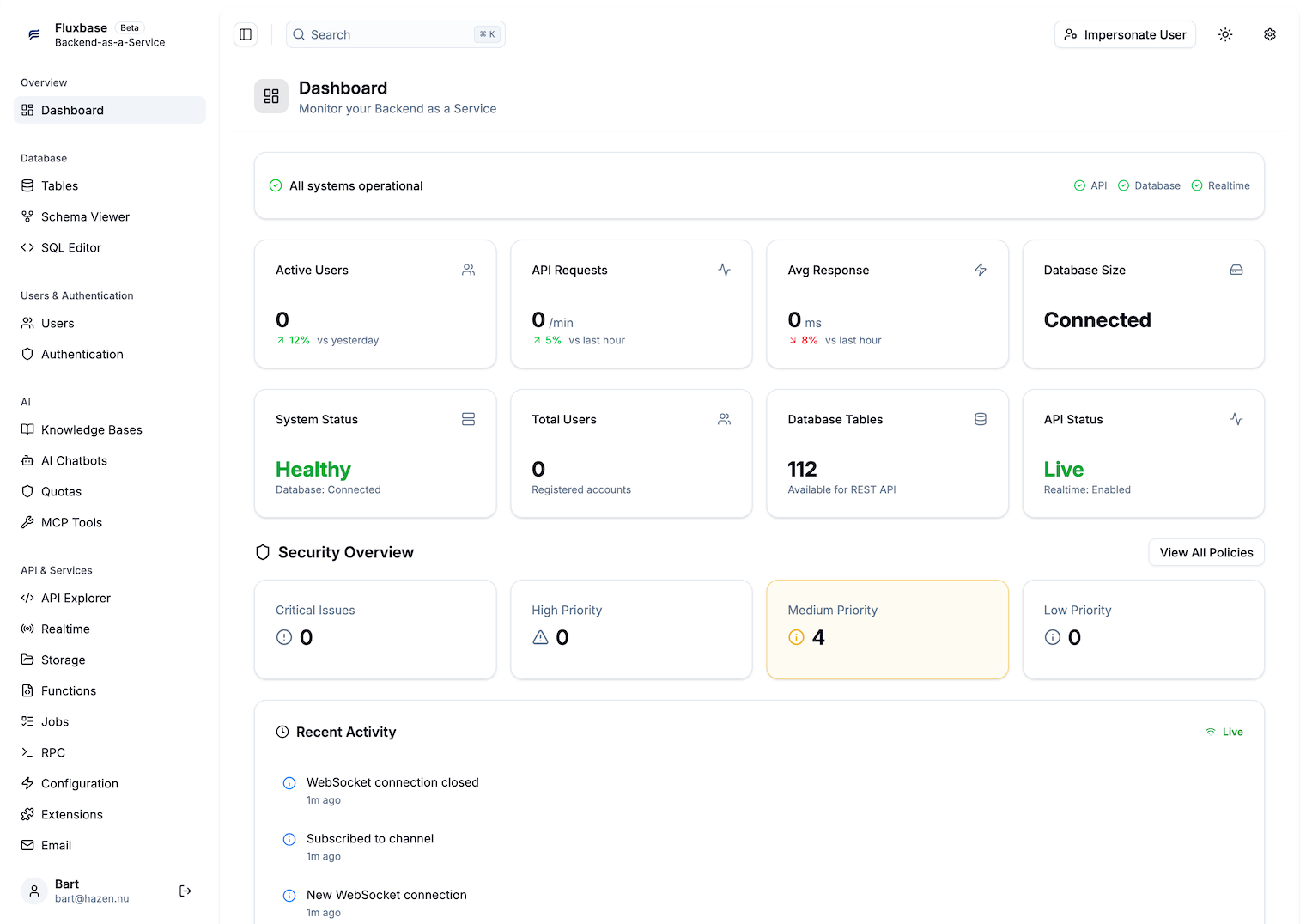Click the API status indicator
The height and width of the screenshot is (924, 1306).
[x=1090, y=185]
